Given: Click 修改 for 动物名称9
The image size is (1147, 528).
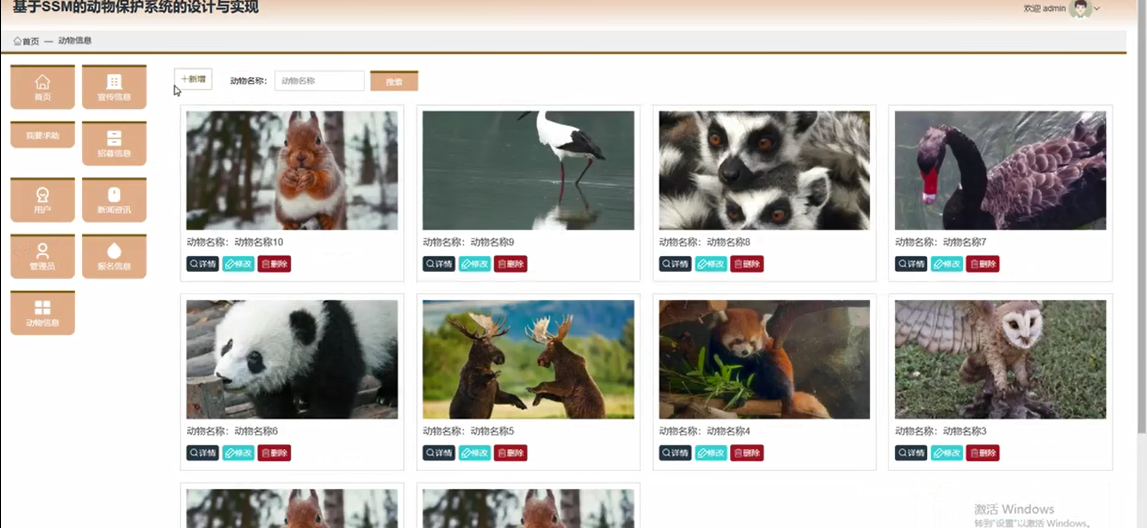Looking at the screenshot, I should coord(475,264).
